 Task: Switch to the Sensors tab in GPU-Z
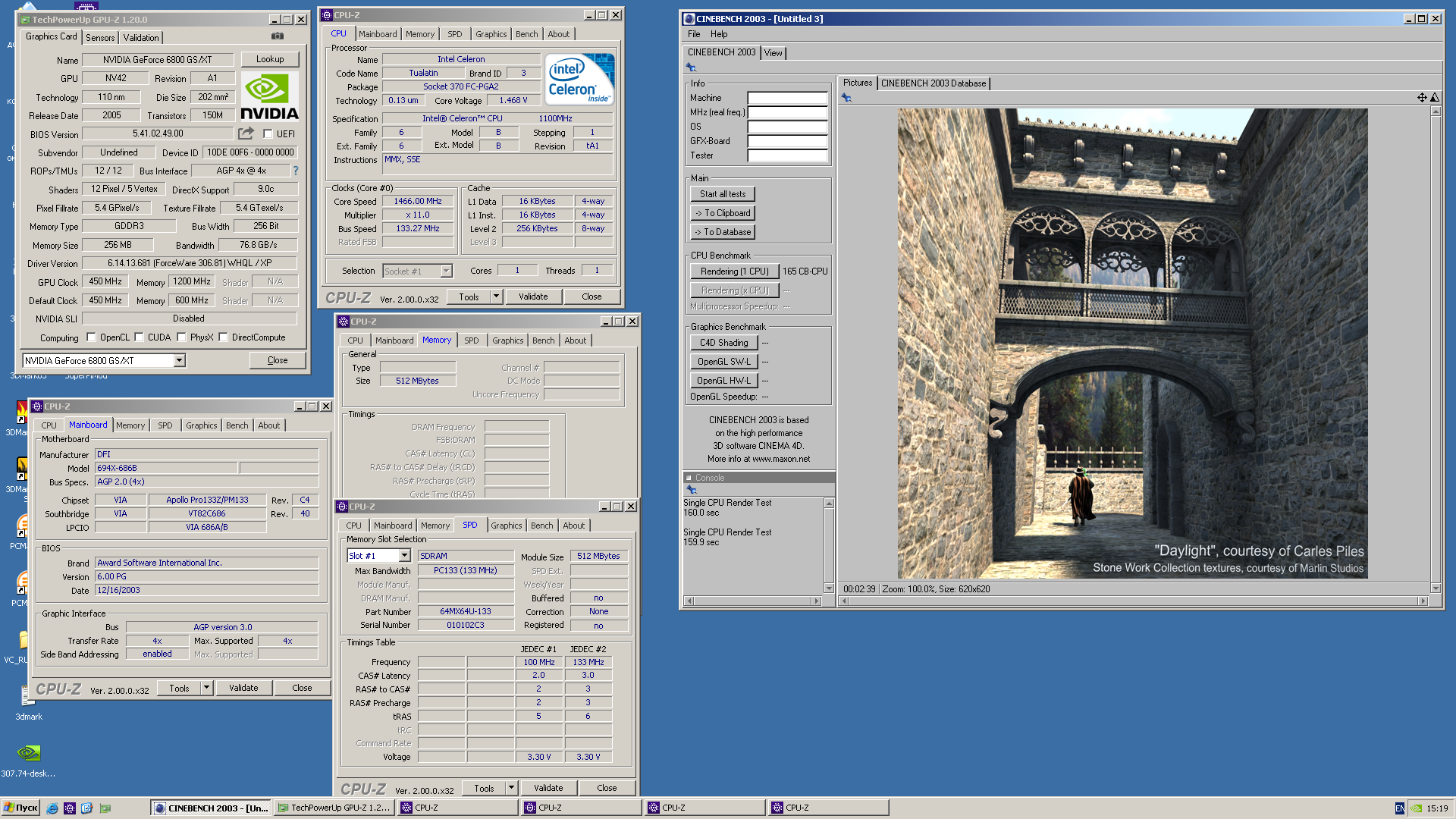point(100,38)
